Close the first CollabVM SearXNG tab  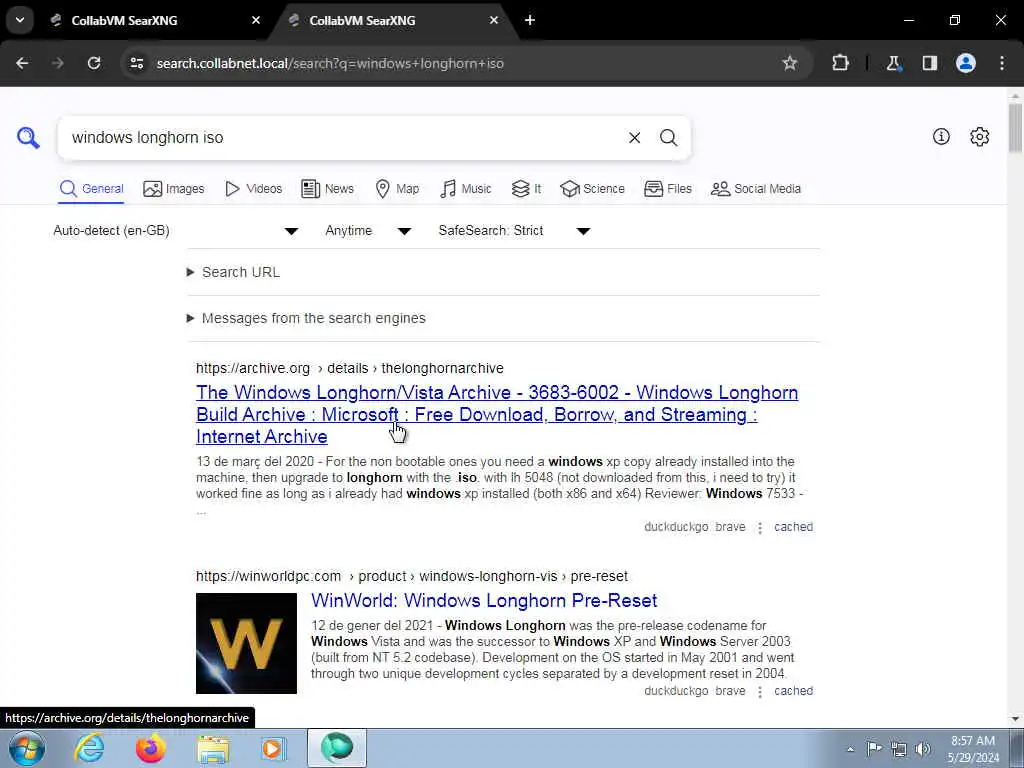256,20
